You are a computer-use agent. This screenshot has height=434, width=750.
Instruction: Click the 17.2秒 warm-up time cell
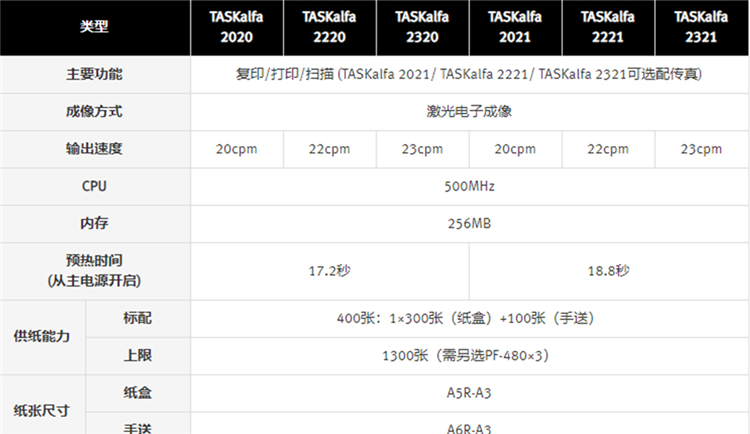pyautogui.click(x=329, y=271)
